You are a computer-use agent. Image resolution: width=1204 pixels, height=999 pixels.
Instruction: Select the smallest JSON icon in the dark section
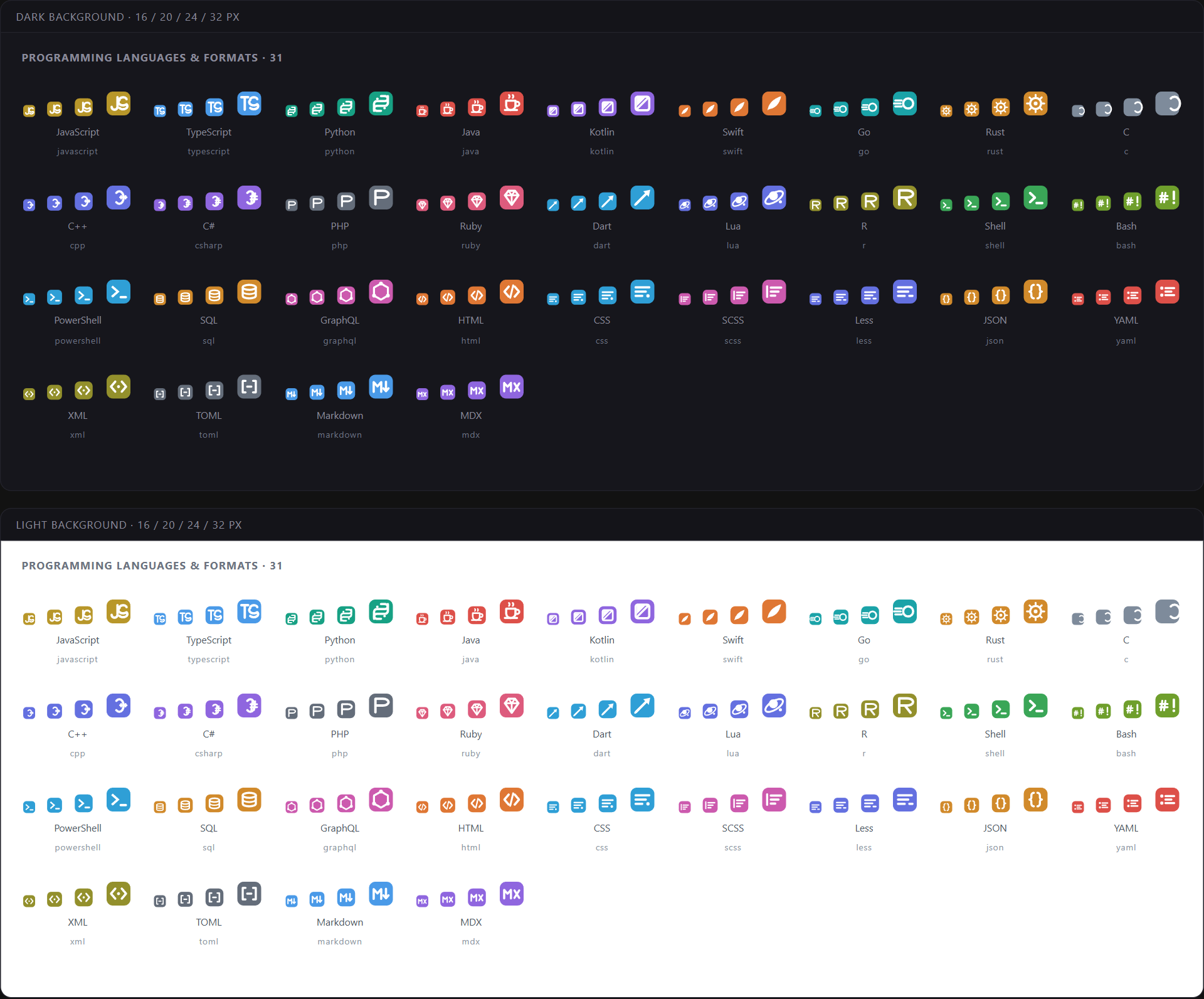[x=946, y=299]
